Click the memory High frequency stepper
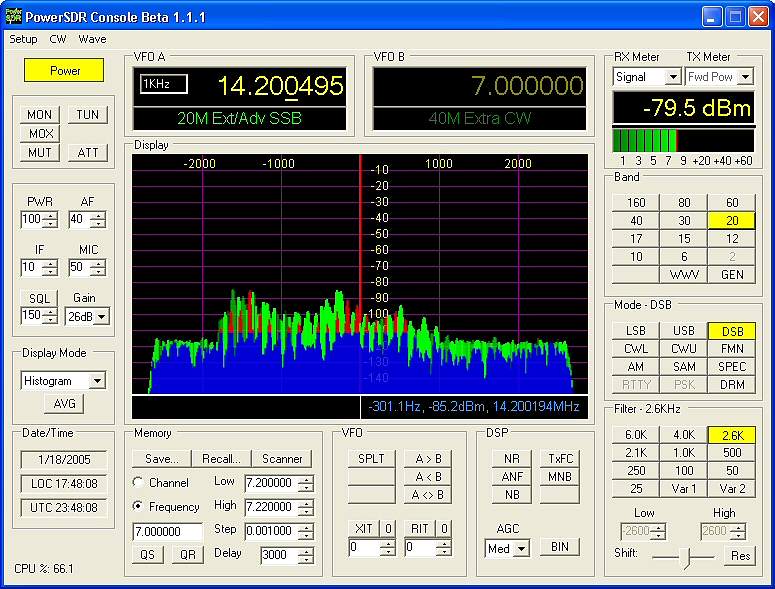775x589 pixels. [306, 507]
